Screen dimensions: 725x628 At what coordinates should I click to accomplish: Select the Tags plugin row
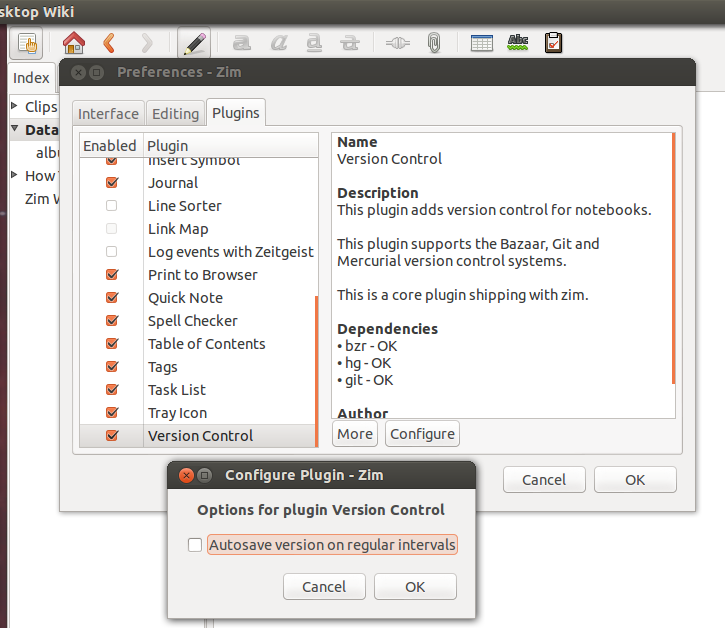(197, 367)
